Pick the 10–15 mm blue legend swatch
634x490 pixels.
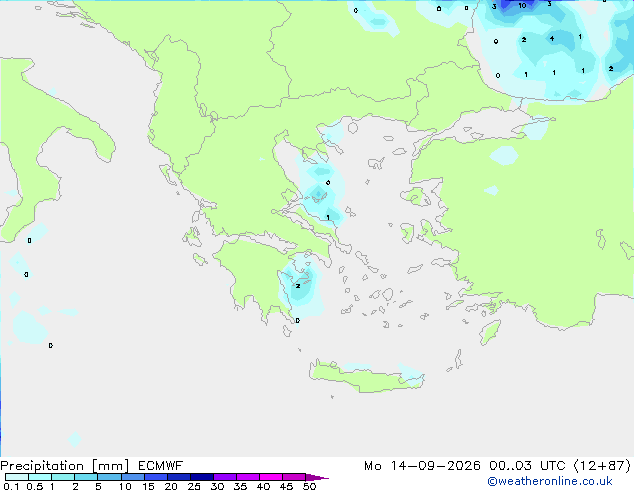point(133,477)
